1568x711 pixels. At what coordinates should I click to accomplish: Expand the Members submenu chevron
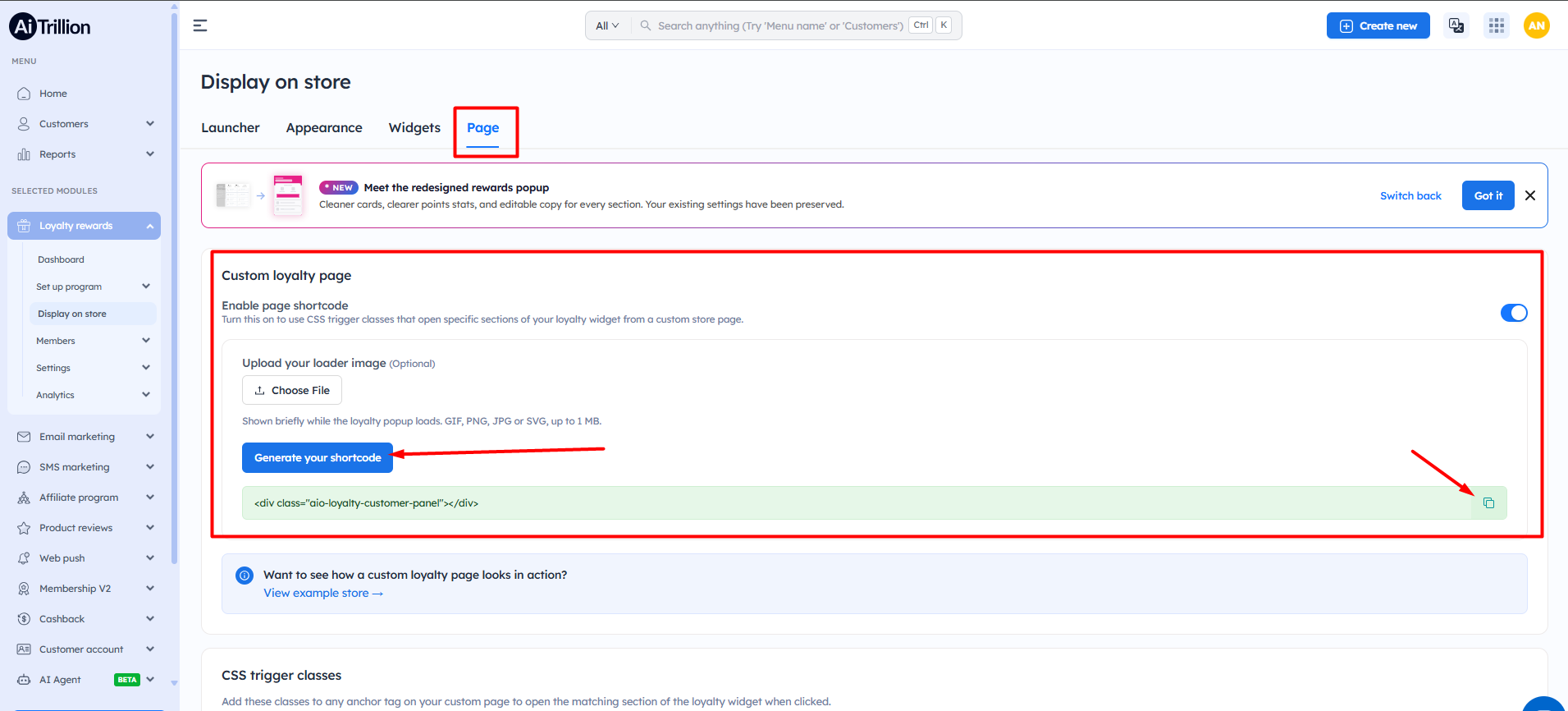pos(146,341)
